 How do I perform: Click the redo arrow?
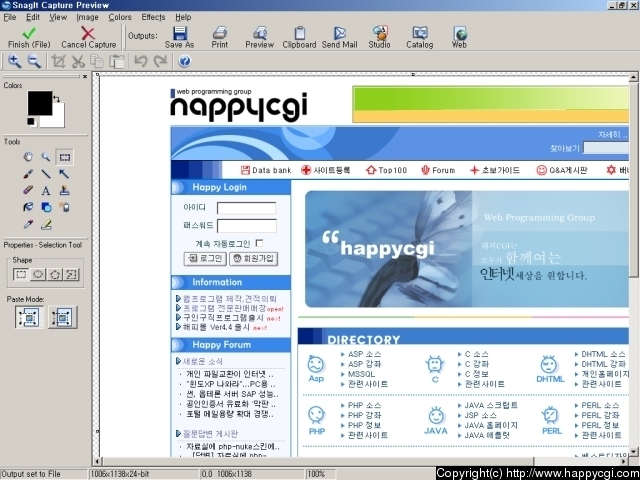pos(160,61)
